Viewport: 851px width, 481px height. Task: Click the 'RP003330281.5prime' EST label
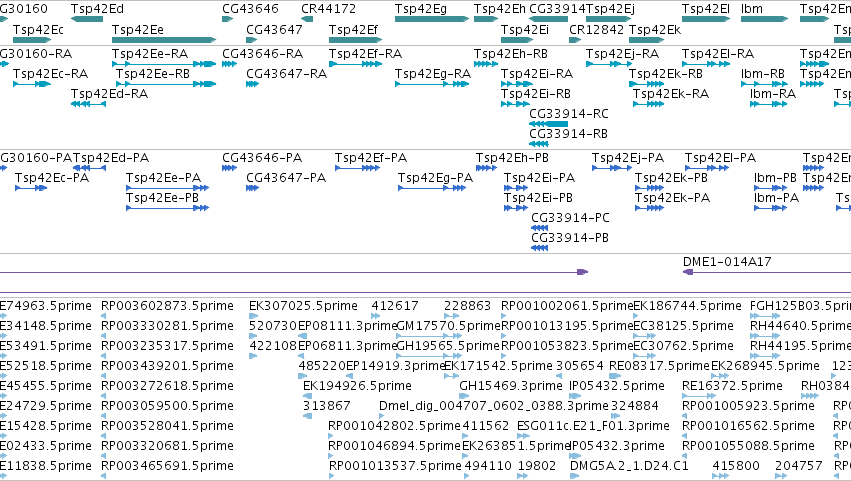coord(167,326)
